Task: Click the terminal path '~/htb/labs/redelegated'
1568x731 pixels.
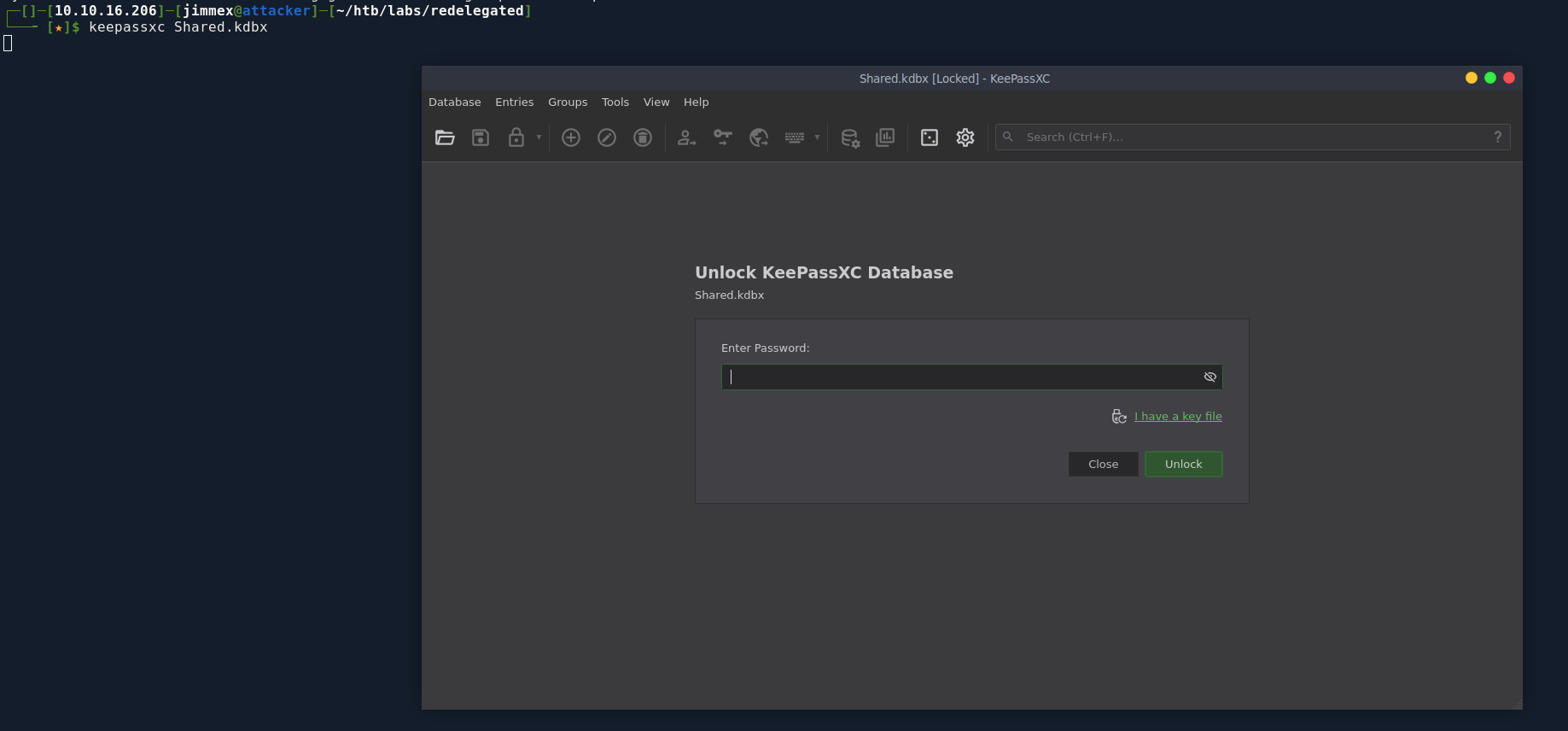Action: click(x=430, y=11)
